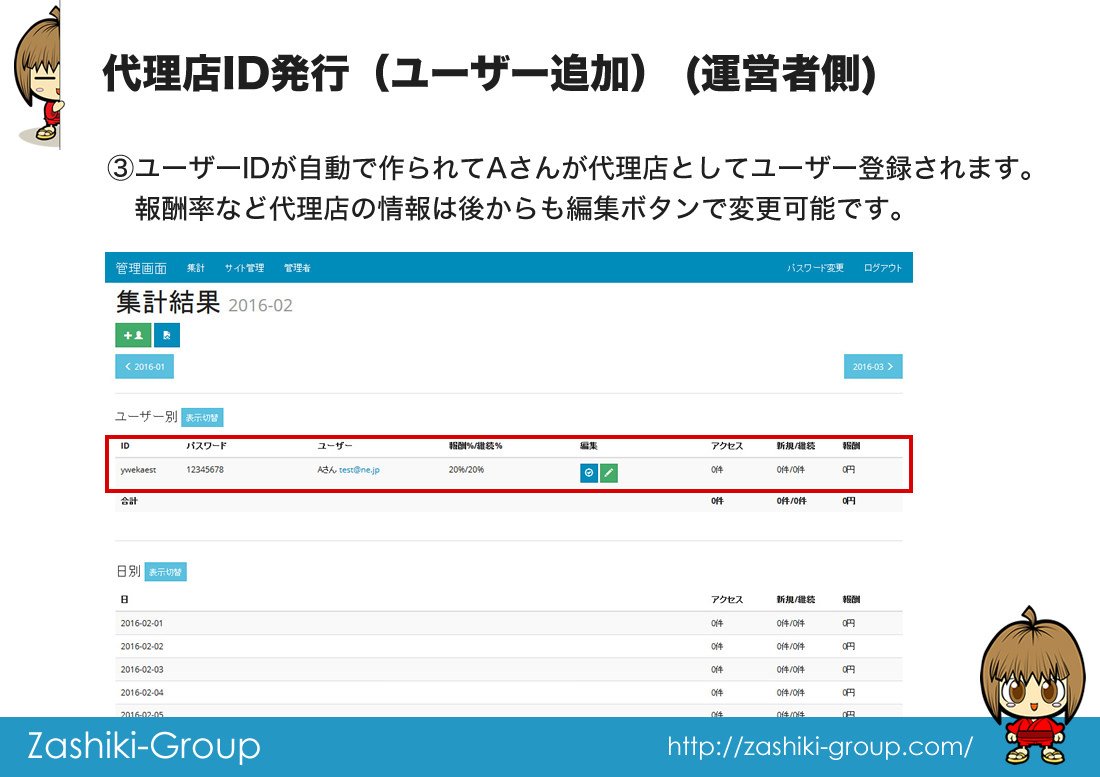Image resolution: width=1100 pixels, height=777 pixels.
Task: Click the zashiki-group.com URL in footer
Action: 820,747
